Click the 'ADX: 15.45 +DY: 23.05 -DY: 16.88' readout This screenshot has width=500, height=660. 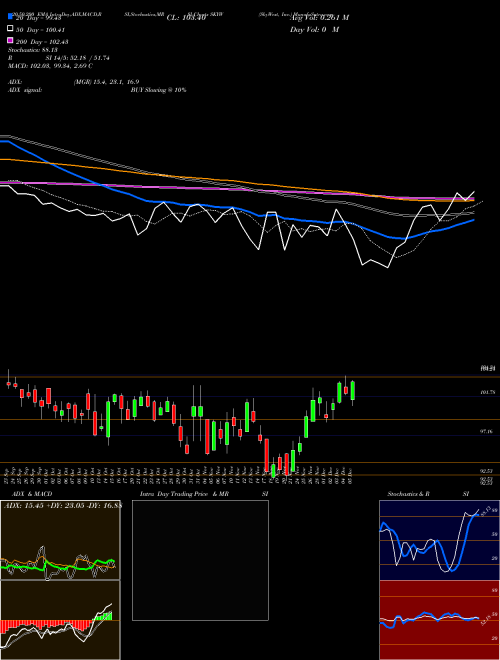63,505
